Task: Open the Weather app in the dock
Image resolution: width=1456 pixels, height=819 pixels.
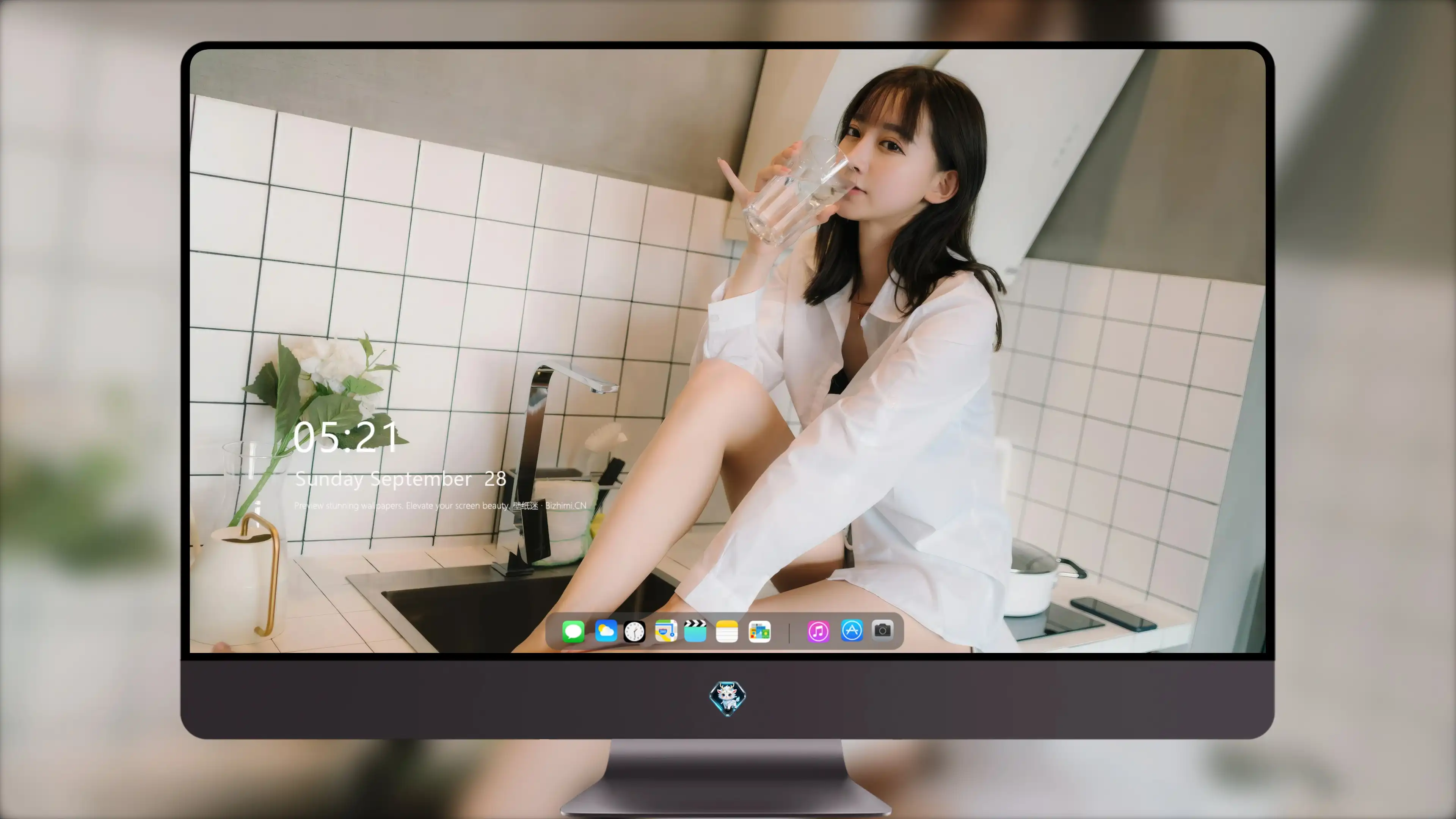Action: [606, 631]
